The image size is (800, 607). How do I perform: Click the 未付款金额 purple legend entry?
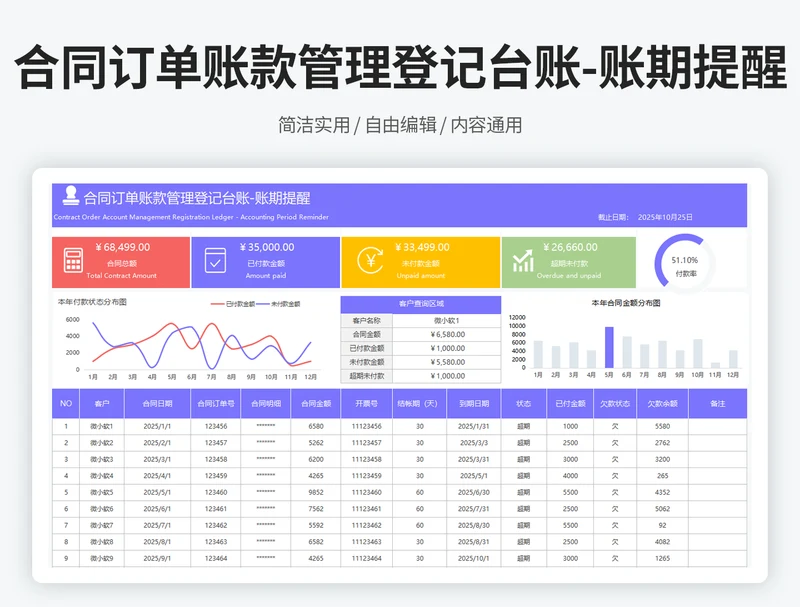point(278,304)
